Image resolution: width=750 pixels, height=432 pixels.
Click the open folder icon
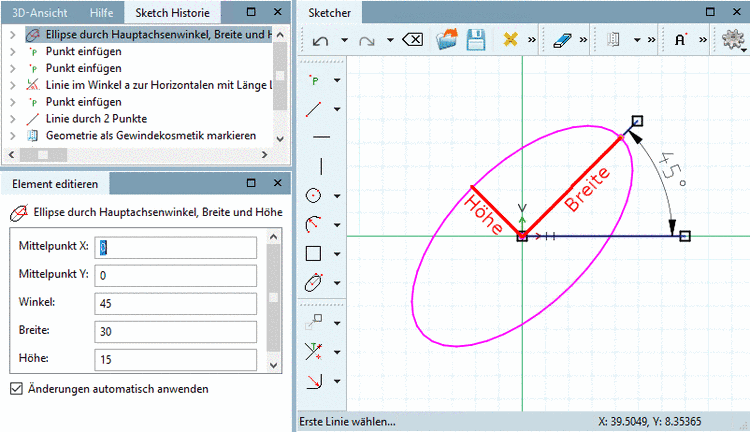pos(447,39)
